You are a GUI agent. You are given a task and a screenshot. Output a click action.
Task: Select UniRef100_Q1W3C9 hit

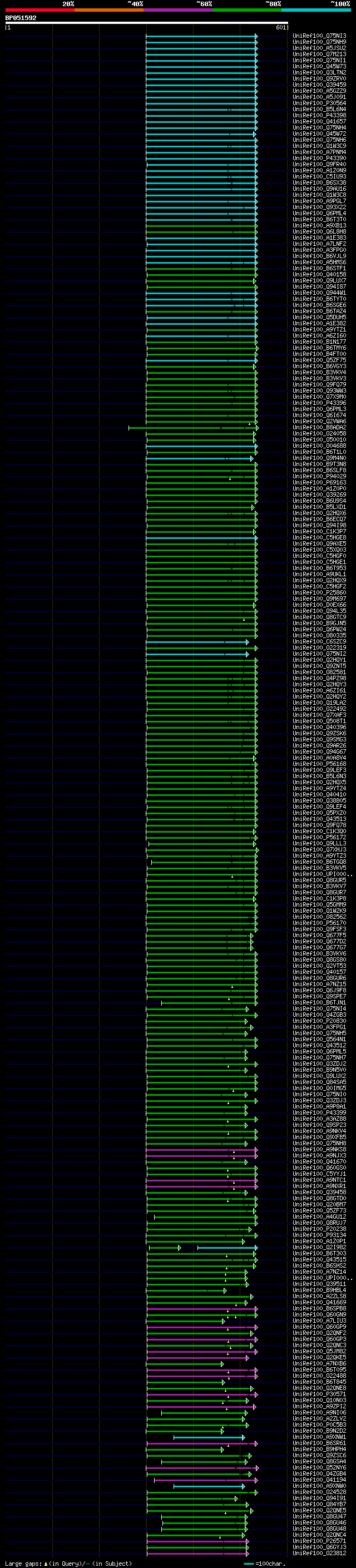(319, 146)
